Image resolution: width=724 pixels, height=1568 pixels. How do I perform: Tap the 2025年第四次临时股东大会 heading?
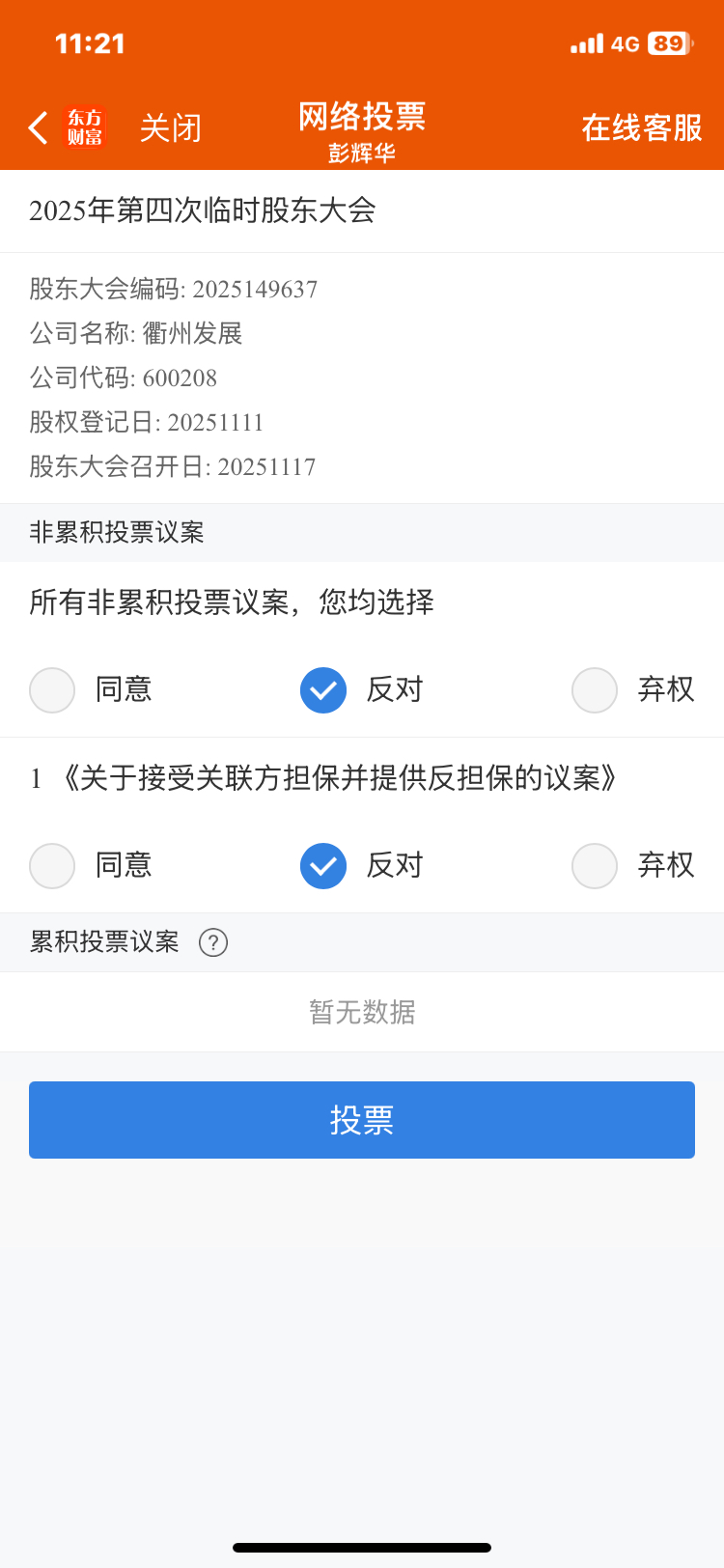[x=203, y=210]
